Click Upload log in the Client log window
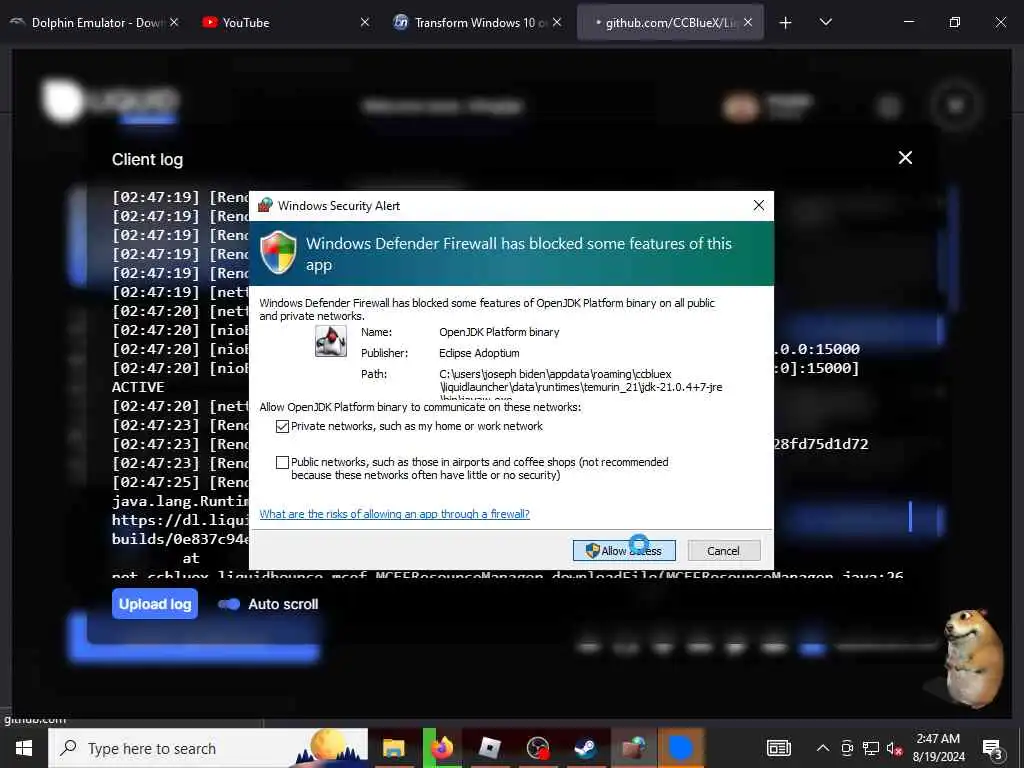This screenshot has height=768, width=1024. click(155, 604)
